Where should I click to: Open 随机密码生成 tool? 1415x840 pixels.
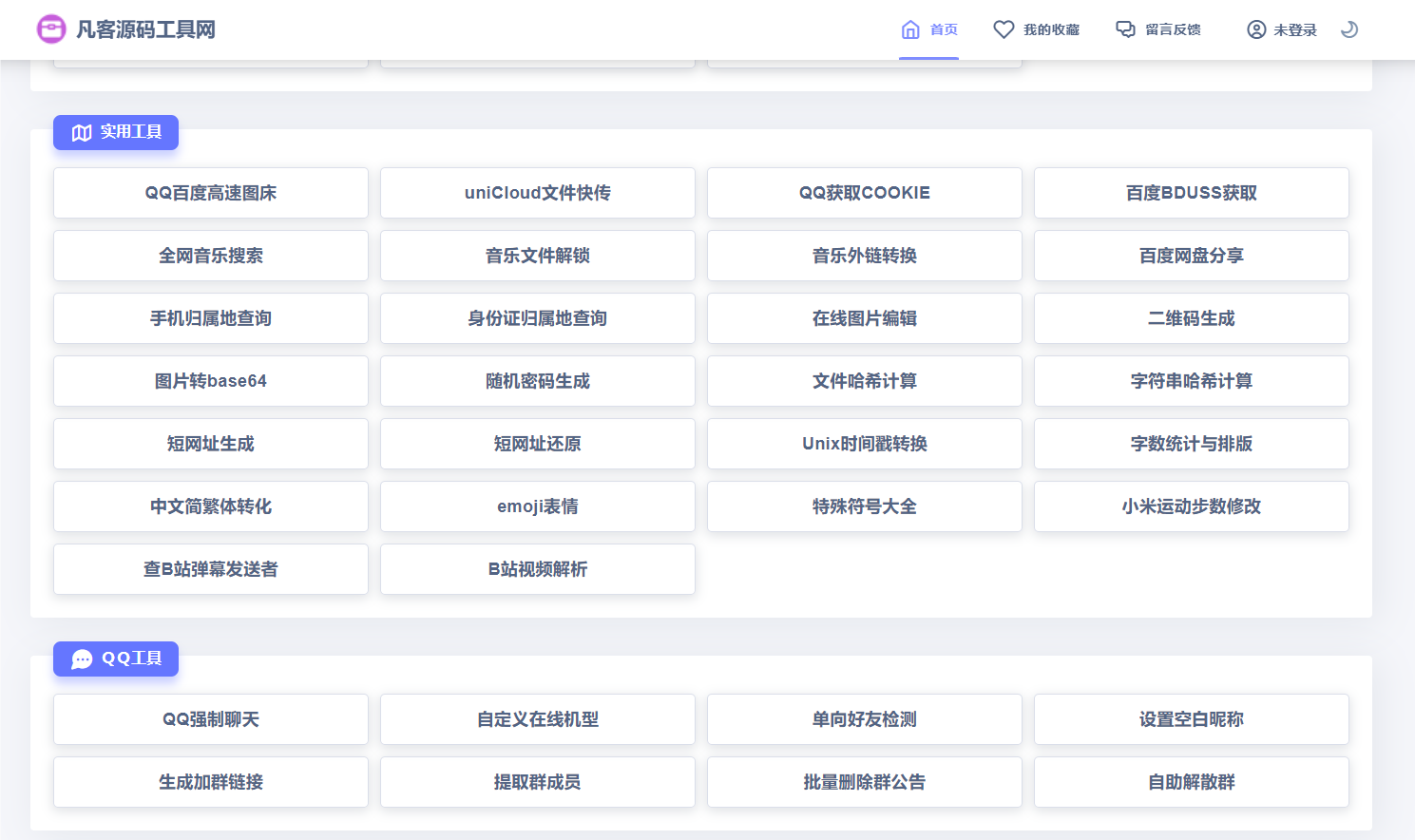tap(538, 381)
